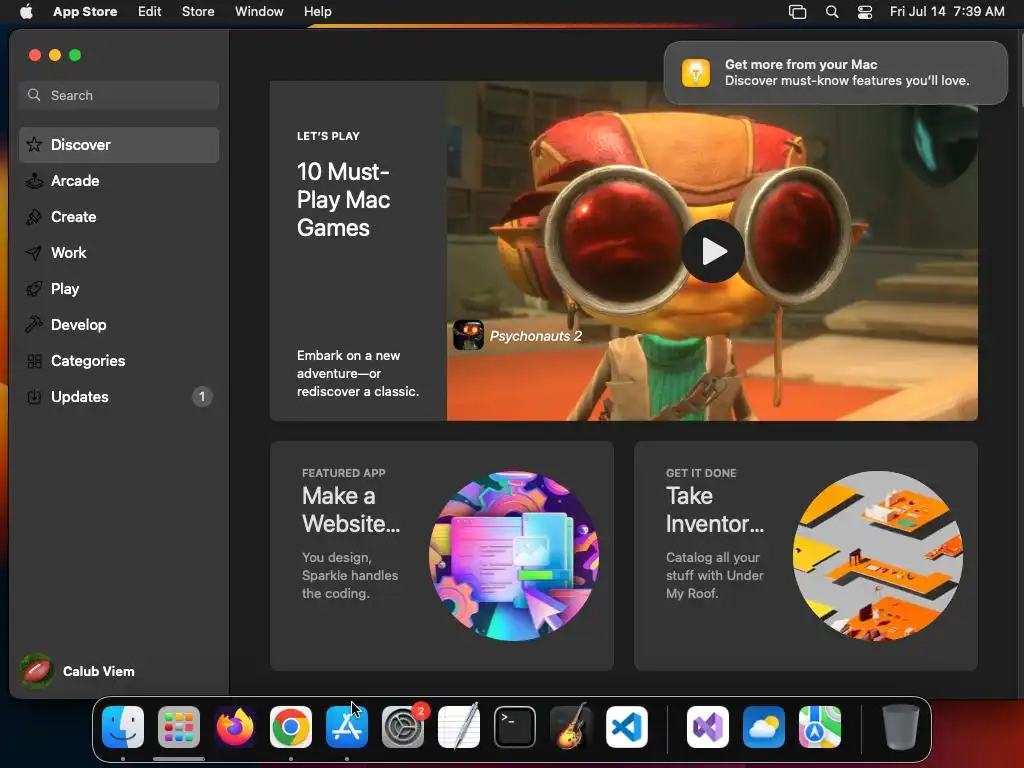
Task: Click the Work paper-plane icon
Action: (x=34, y=253)
